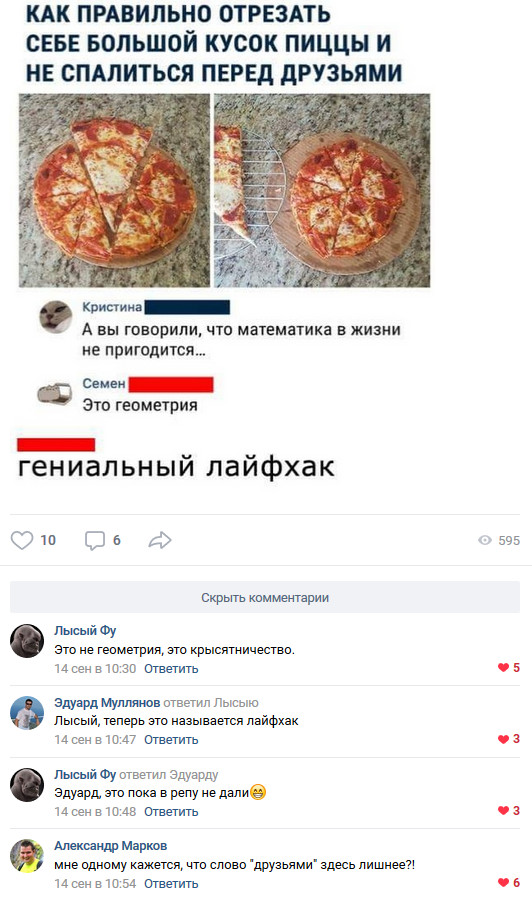Like the post with the heart icon
This screenshot has width=532, height=898.
(22, 540)
